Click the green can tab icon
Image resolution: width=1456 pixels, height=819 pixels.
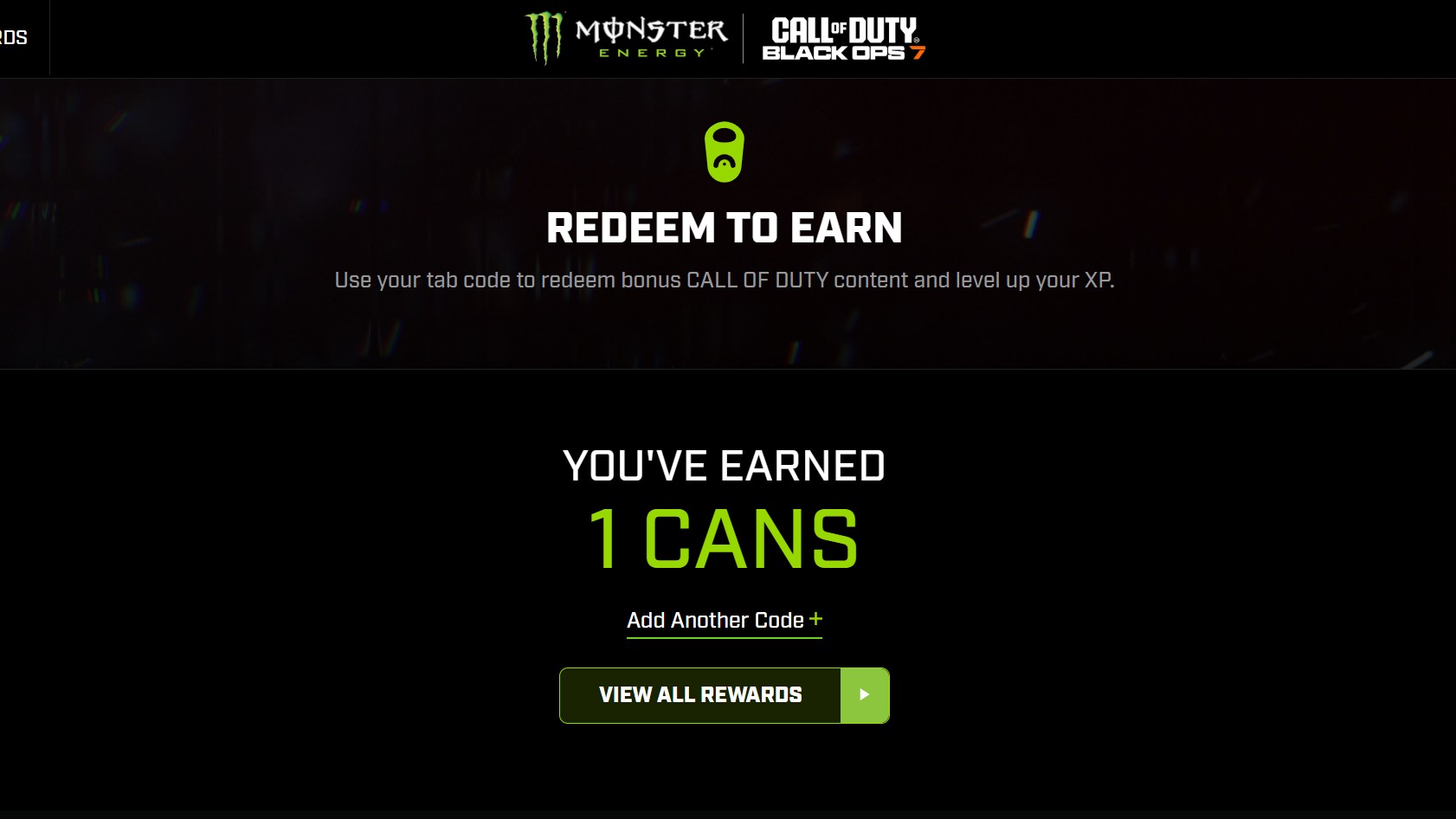click(725, 152)
